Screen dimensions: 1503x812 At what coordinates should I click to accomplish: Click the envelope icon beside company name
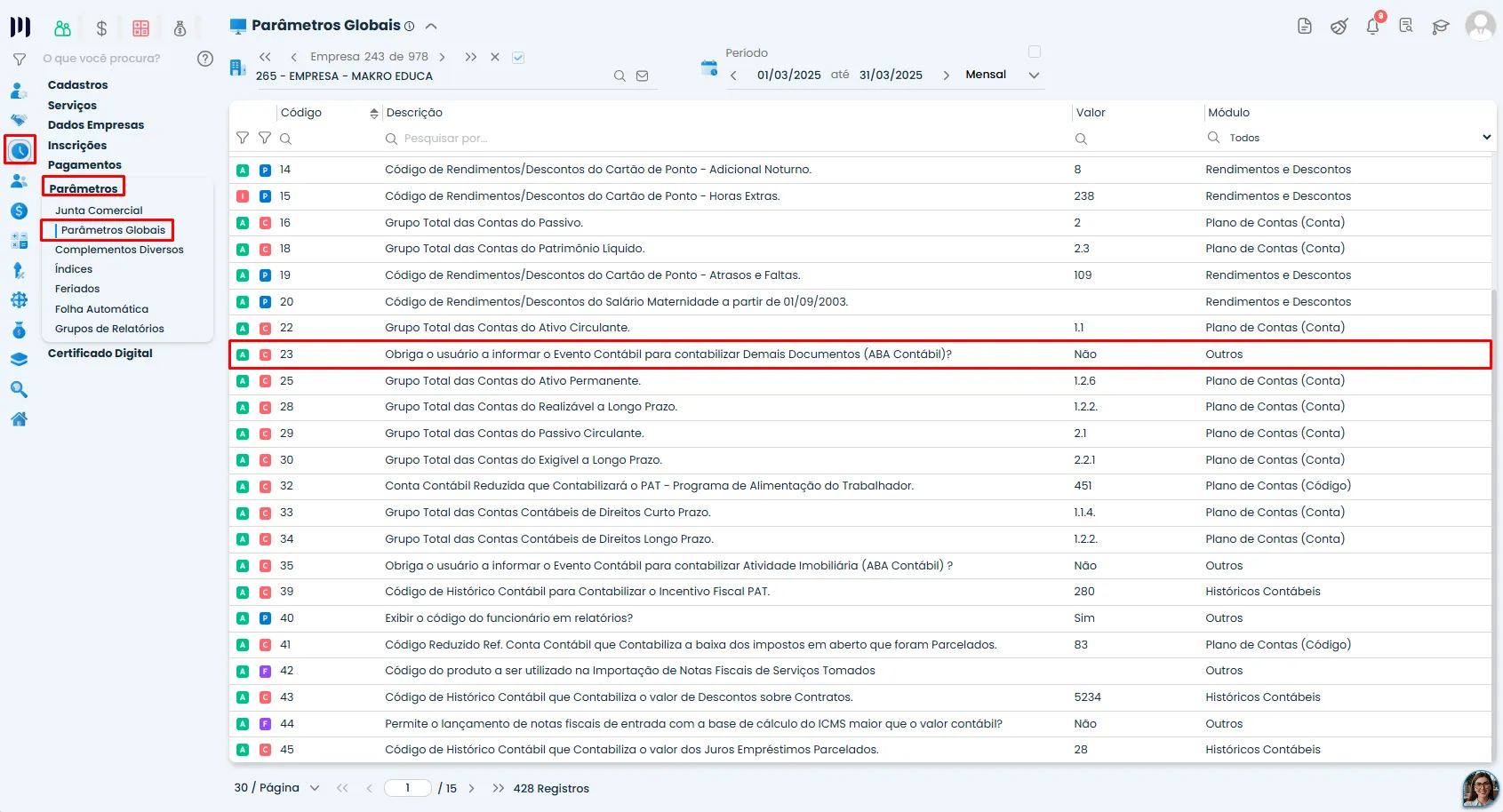pyautogui.click(x=643, y=76)
